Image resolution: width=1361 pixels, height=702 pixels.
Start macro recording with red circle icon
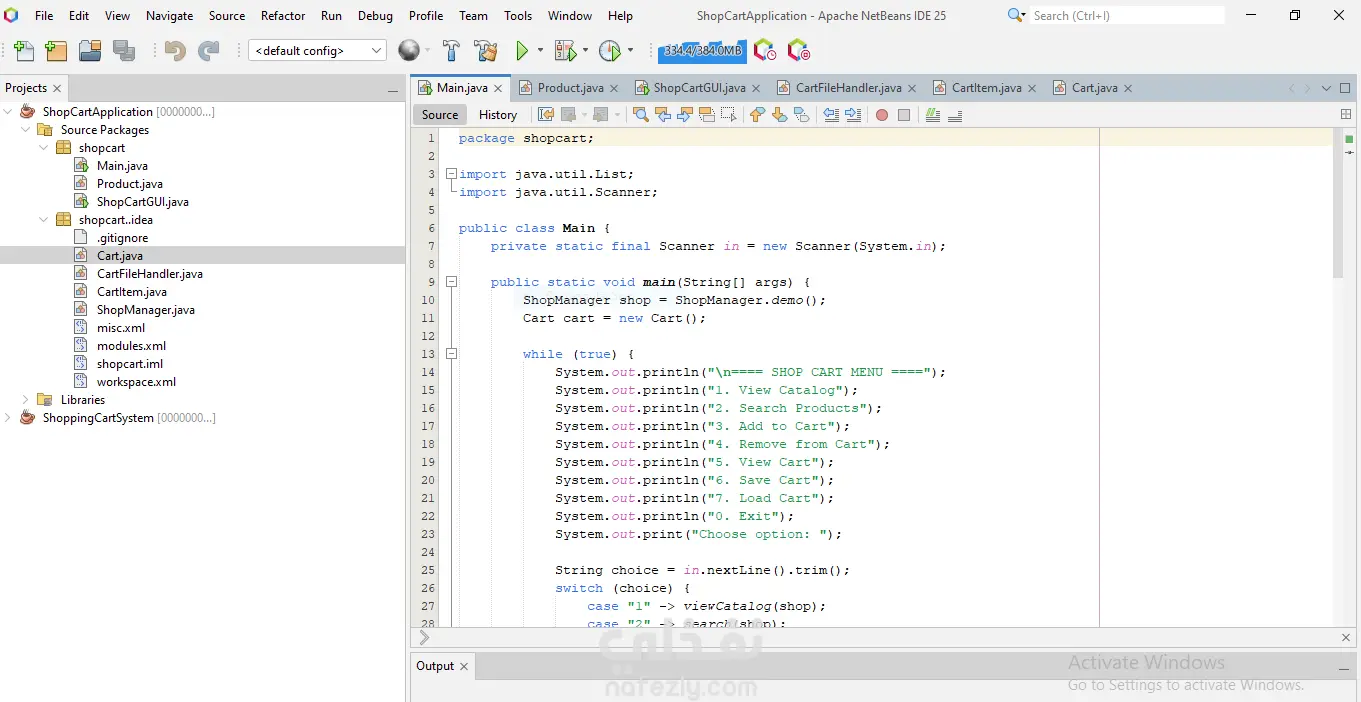(x=882, y=115)
